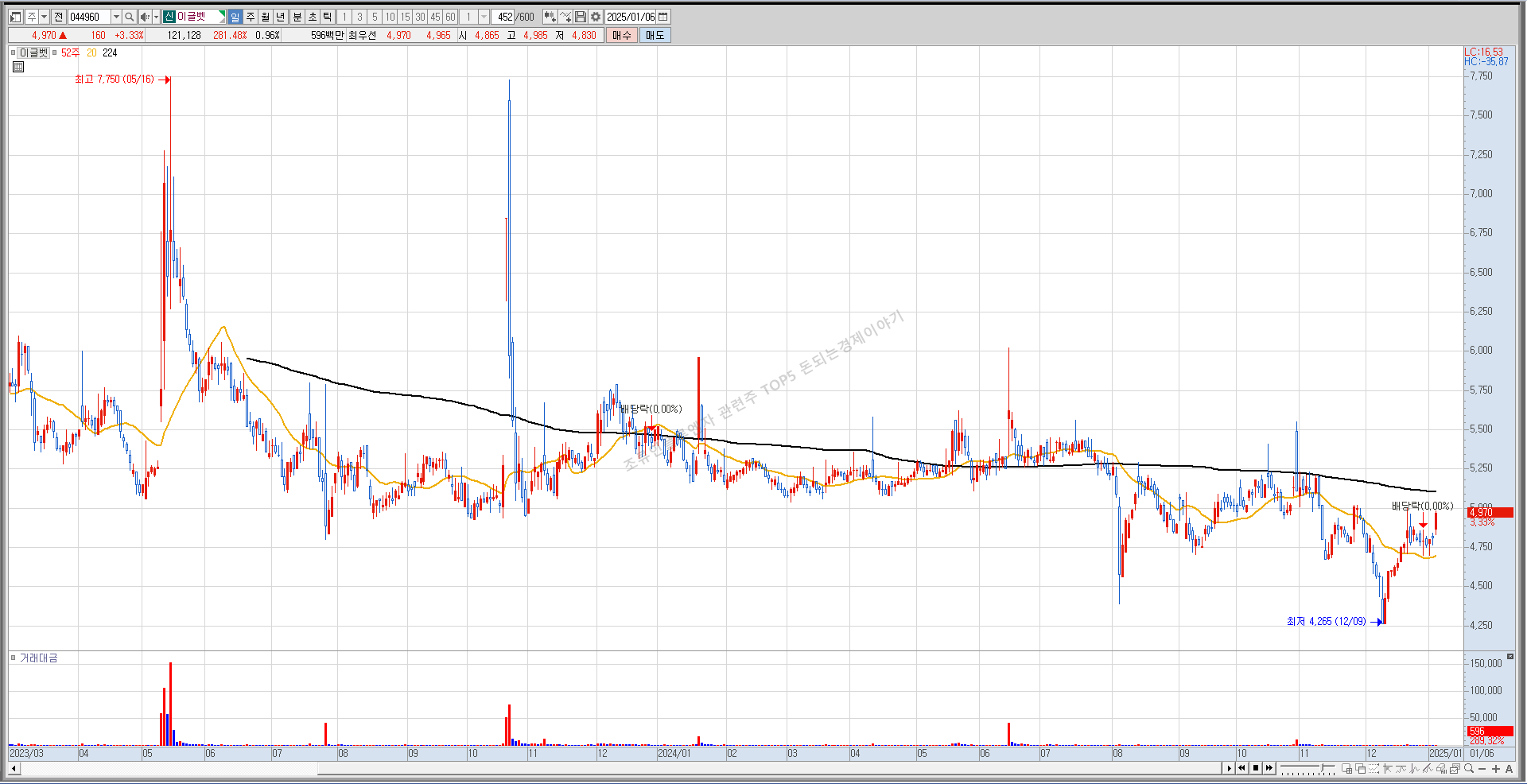Click the 최고 7,750 (05/16) high label

coord(115,80)
